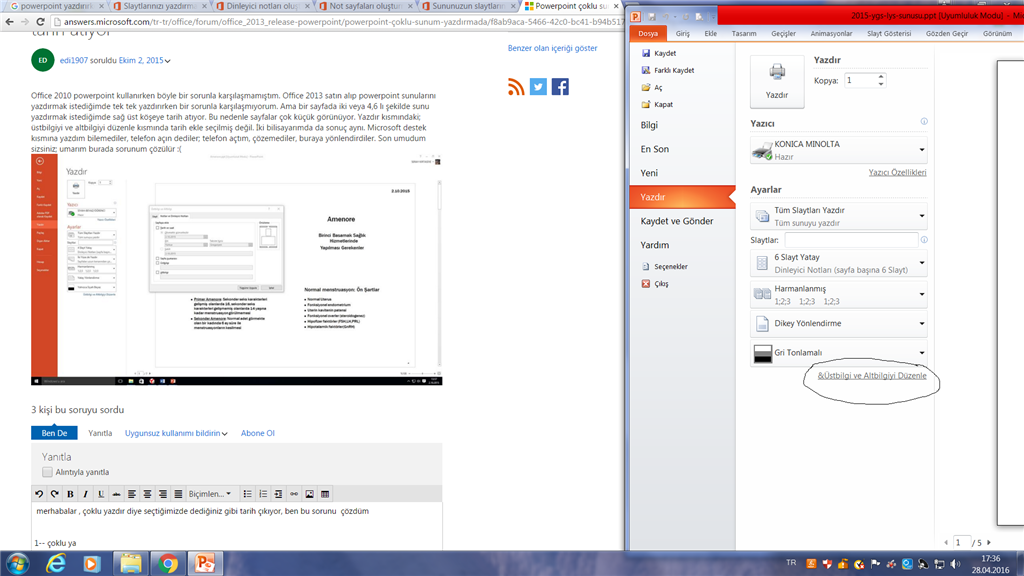Open the Dosya ribbon tab

648,33
